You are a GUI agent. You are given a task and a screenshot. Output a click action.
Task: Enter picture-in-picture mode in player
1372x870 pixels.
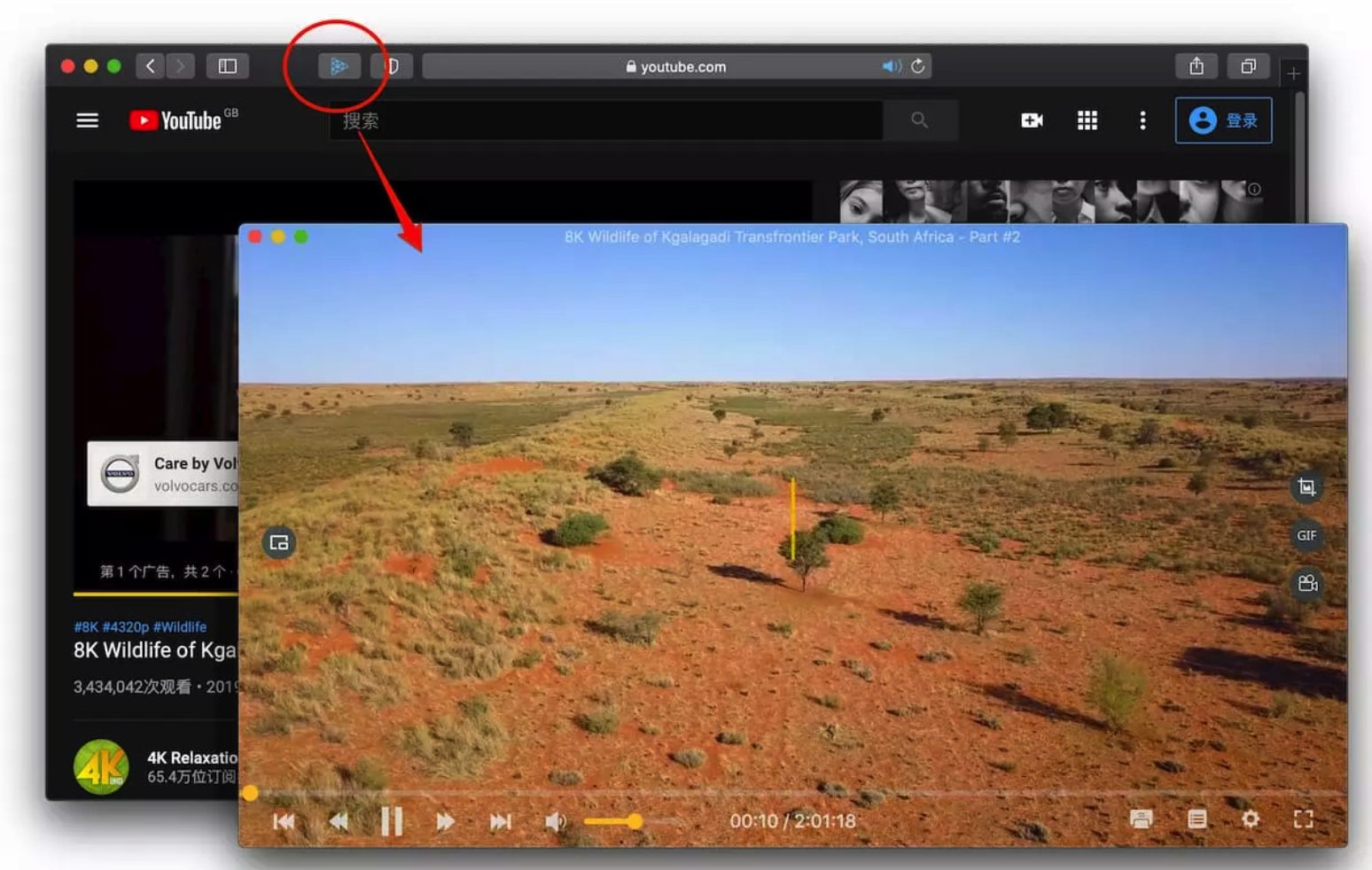279,543
